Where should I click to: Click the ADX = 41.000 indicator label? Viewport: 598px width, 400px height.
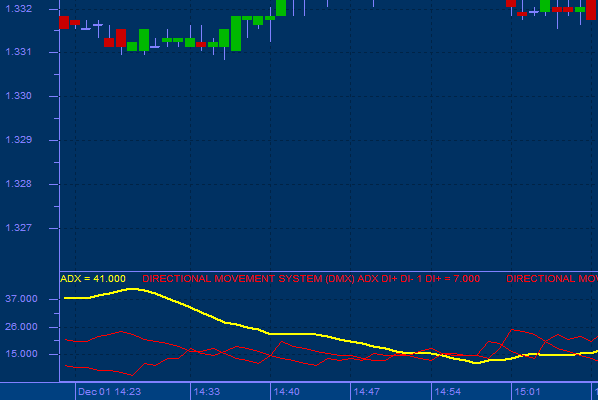pos(93,279)
